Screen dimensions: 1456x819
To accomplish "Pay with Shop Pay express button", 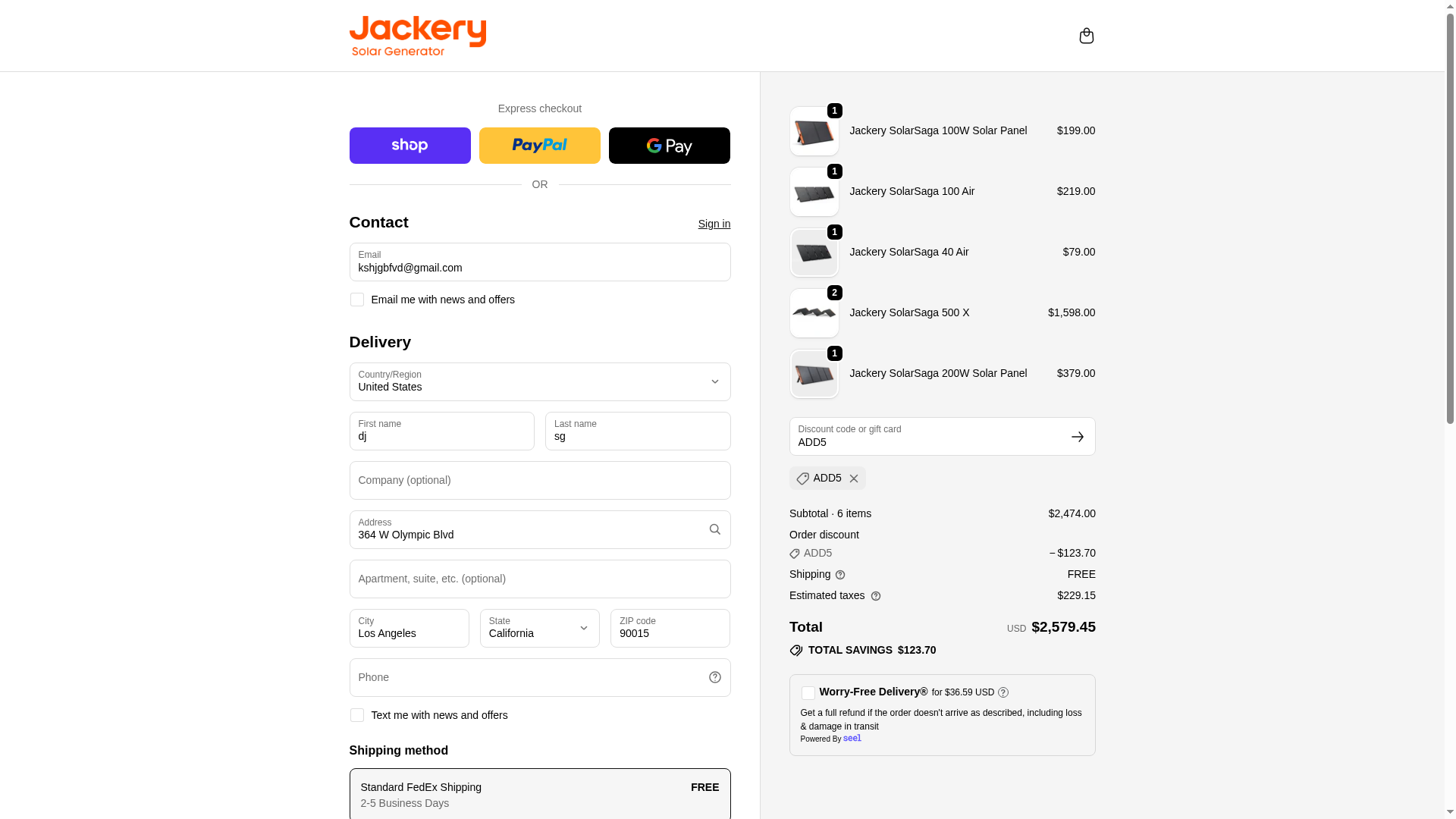I will click(x=409, y=146).
